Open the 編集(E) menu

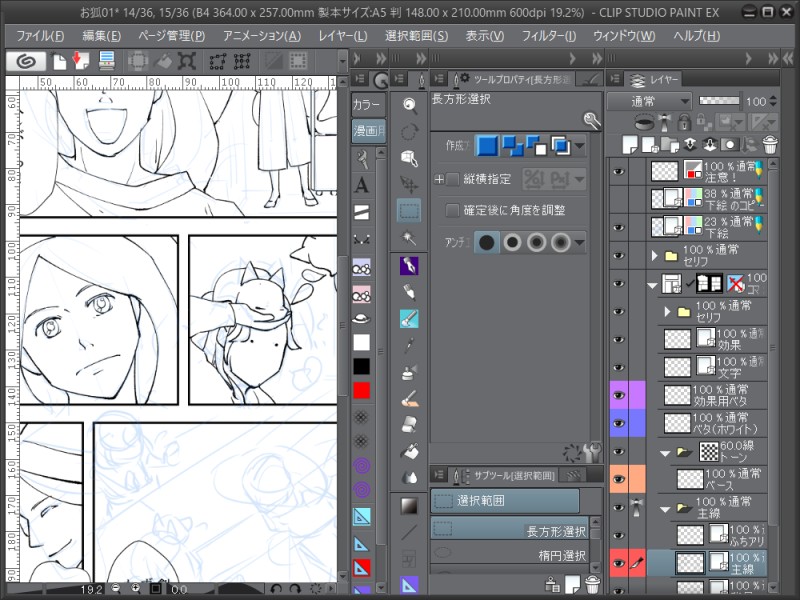(x=102, y=36)
